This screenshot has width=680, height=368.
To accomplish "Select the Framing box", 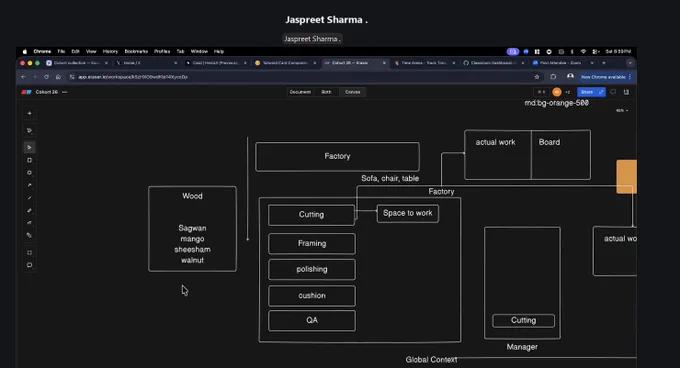I will (x=312, y=244).
